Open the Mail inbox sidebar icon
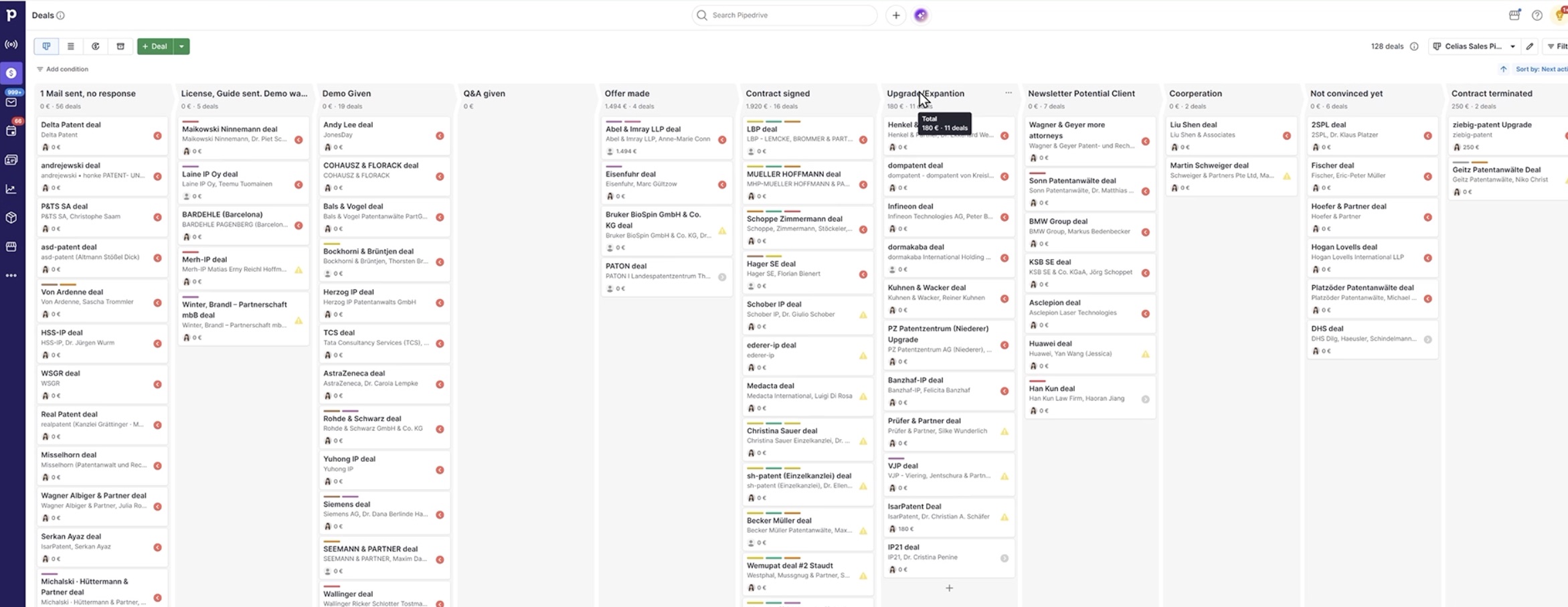This screenshot has width=1568, height=607. [11, 102]
